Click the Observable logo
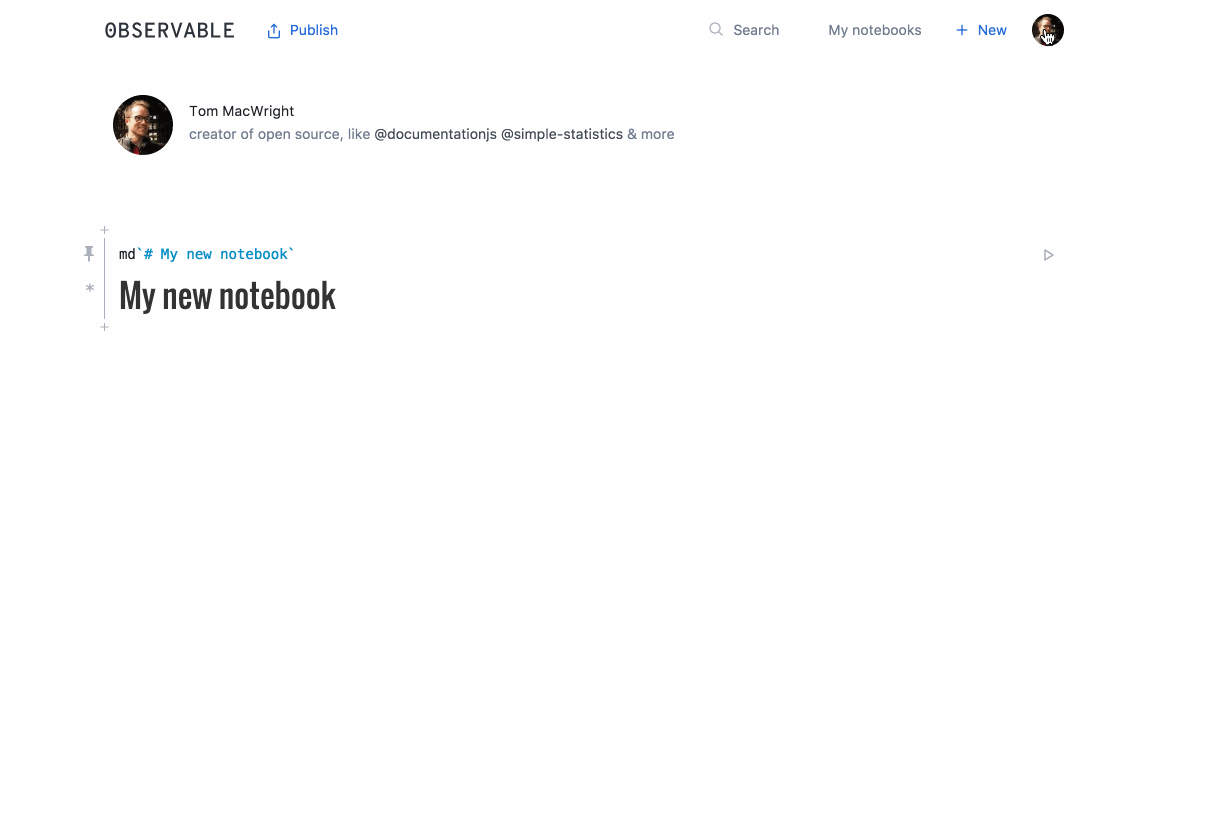Viewport: 1208px width, 833px height. (x=169, y=31)
